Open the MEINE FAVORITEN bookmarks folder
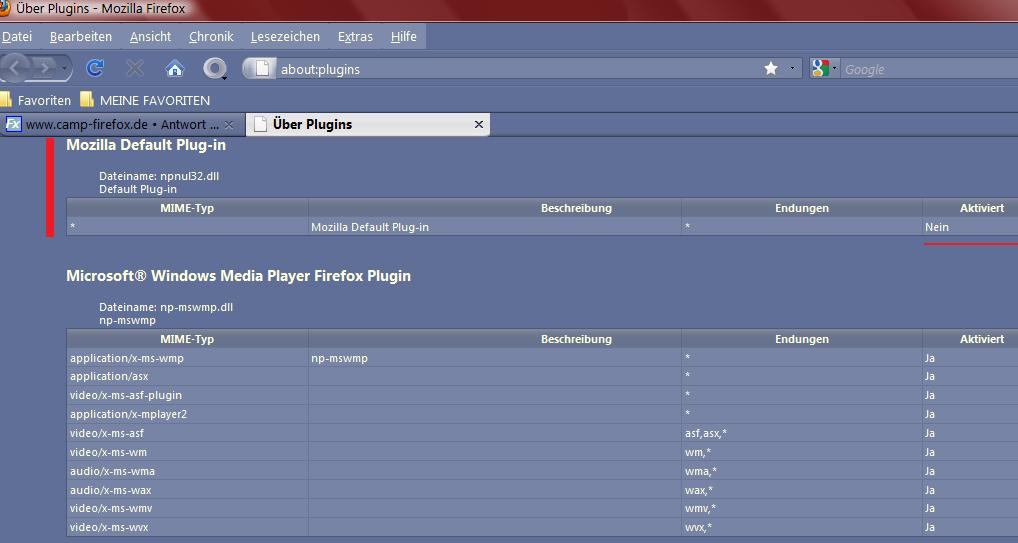1018x543 pixels. [145, 100]
